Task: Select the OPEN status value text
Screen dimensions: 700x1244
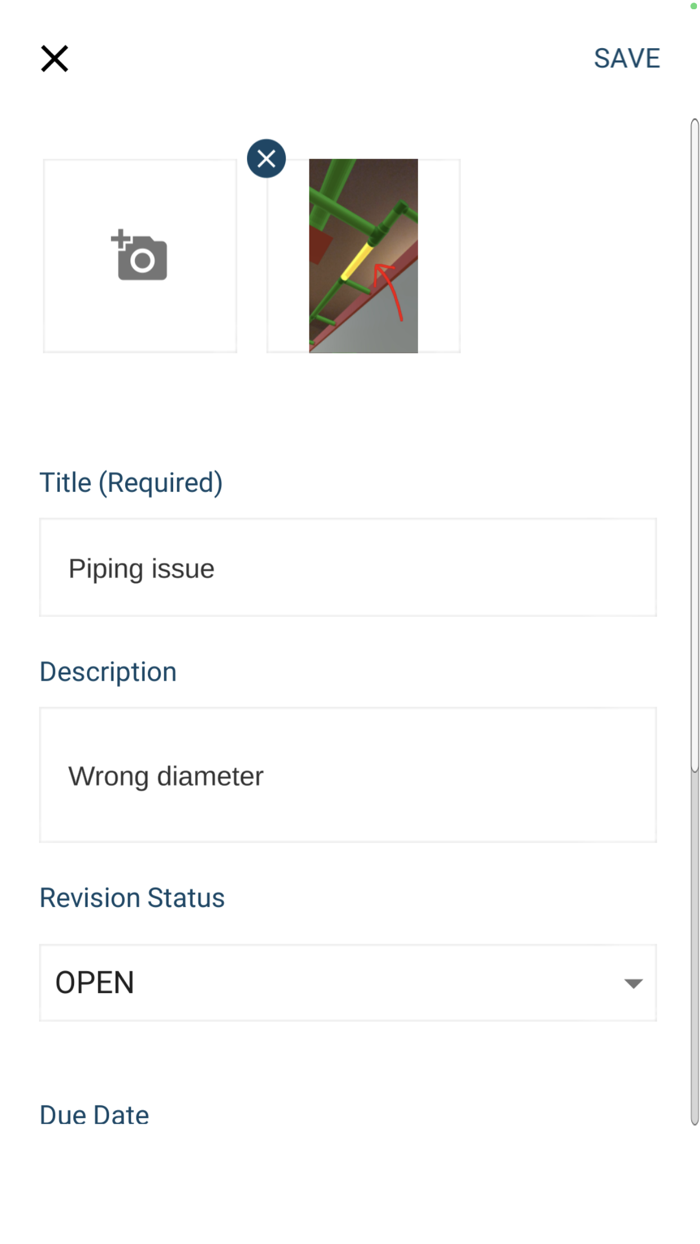Action: [x=95, y=983]
